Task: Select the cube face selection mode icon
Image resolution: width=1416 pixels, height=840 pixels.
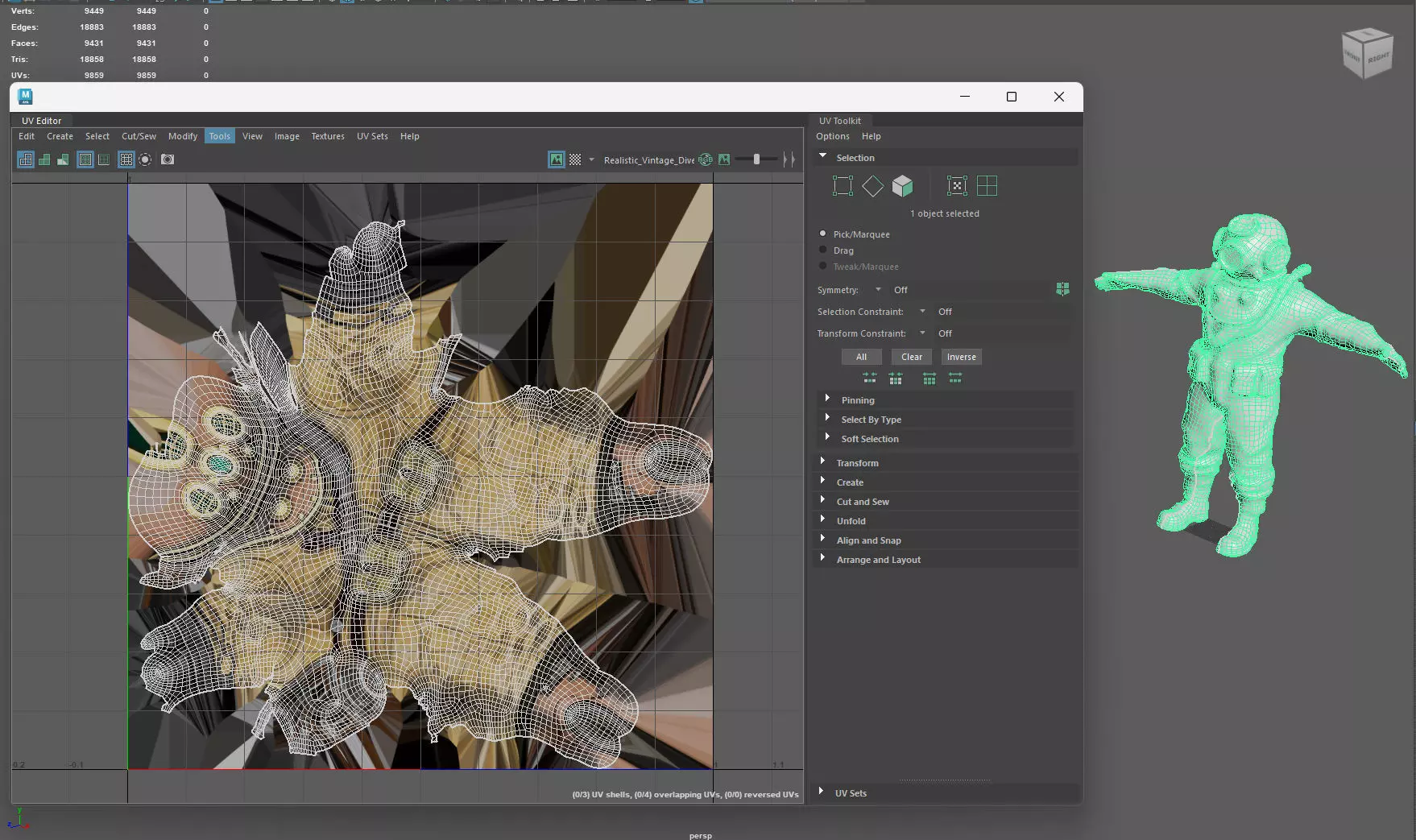Action: coord(902,186)
